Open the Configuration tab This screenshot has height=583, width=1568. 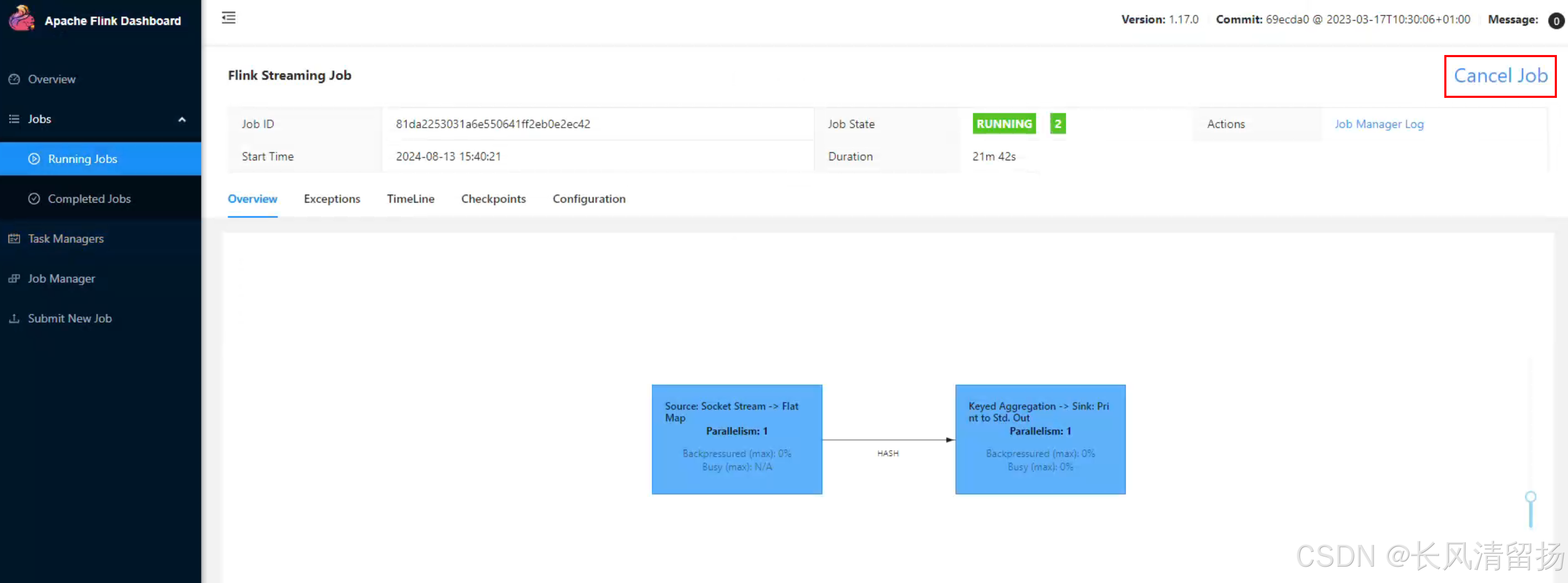coord(589,199)
